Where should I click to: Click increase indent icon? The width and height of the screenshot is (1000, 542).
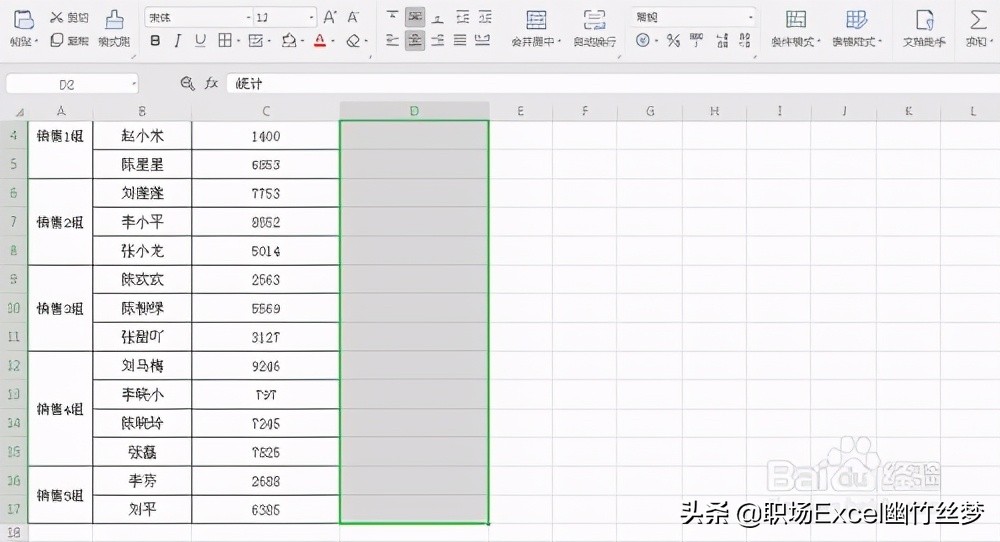485,17
